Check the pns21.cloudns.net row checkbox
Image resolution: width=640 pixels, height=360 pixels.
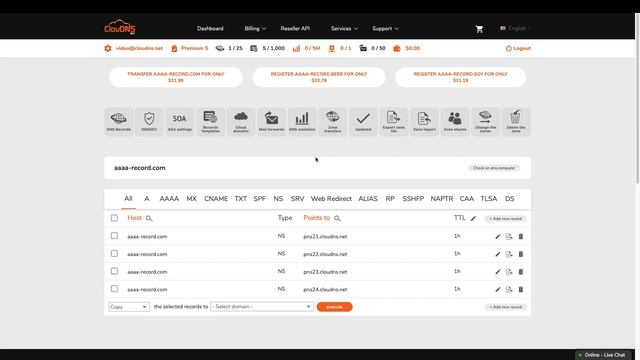(114, 236)
